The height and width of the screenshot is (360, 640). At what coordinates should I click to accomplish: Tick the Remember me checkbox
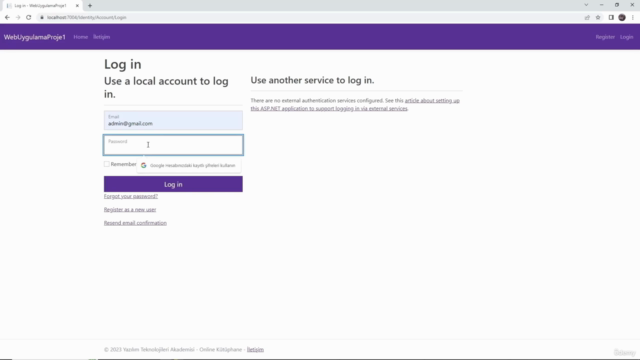point(107,164)
